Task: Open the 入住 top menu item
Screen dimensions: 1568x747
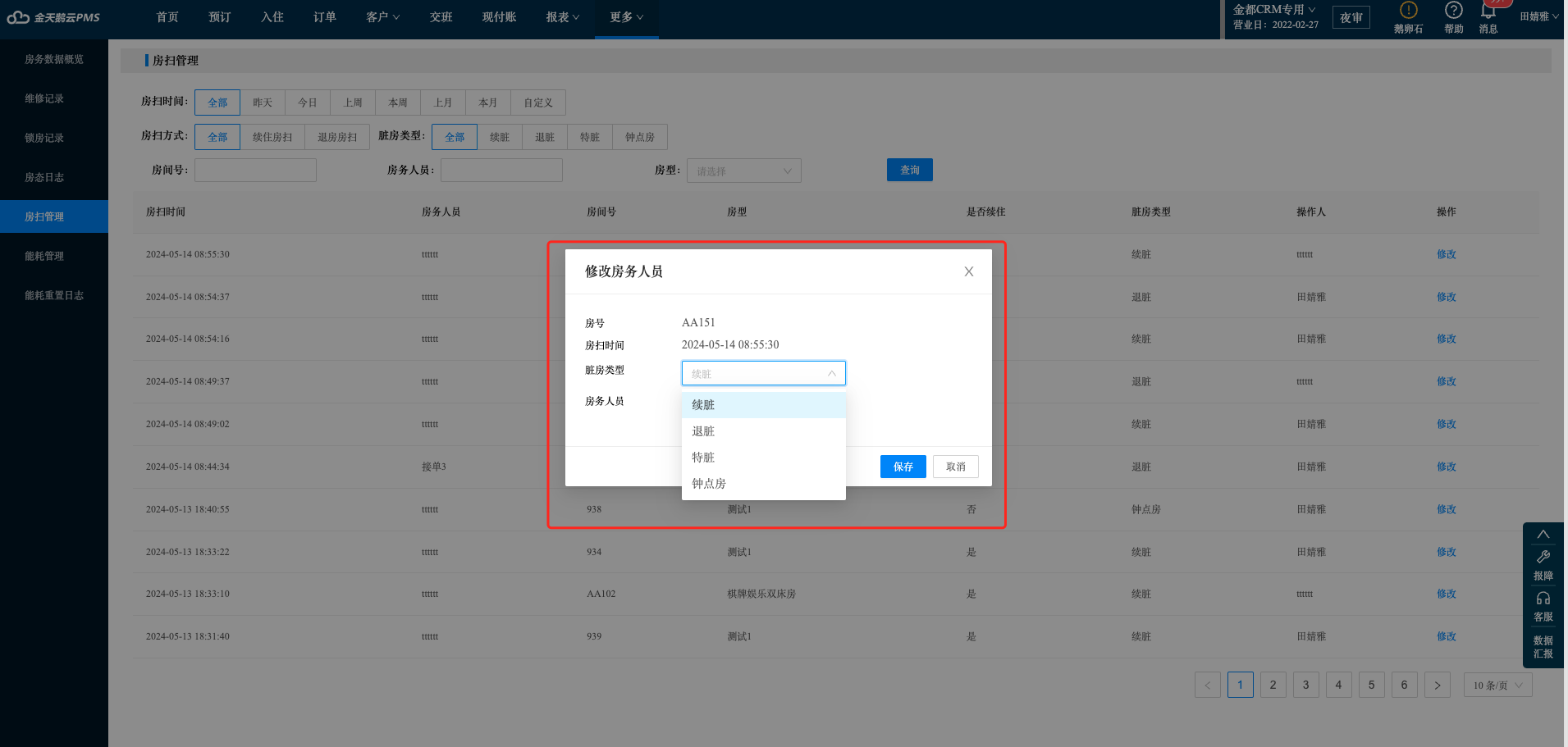Action: (272, 17)
